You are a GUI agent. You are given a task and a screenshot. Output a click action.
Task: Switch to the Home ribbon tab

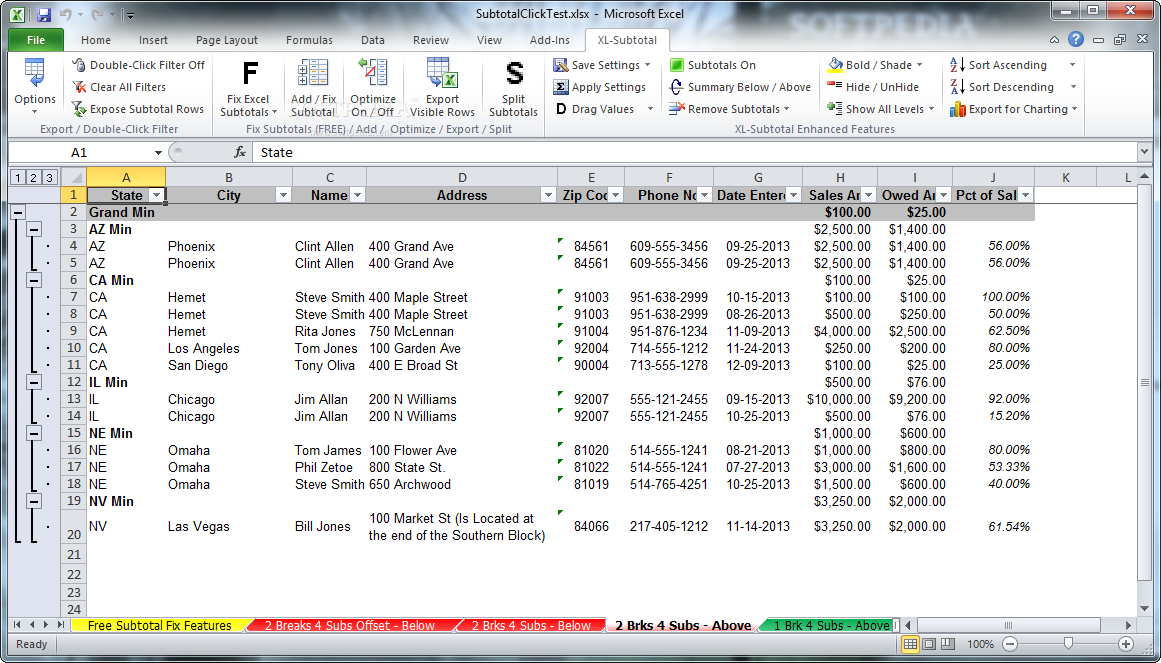[96, 40]
